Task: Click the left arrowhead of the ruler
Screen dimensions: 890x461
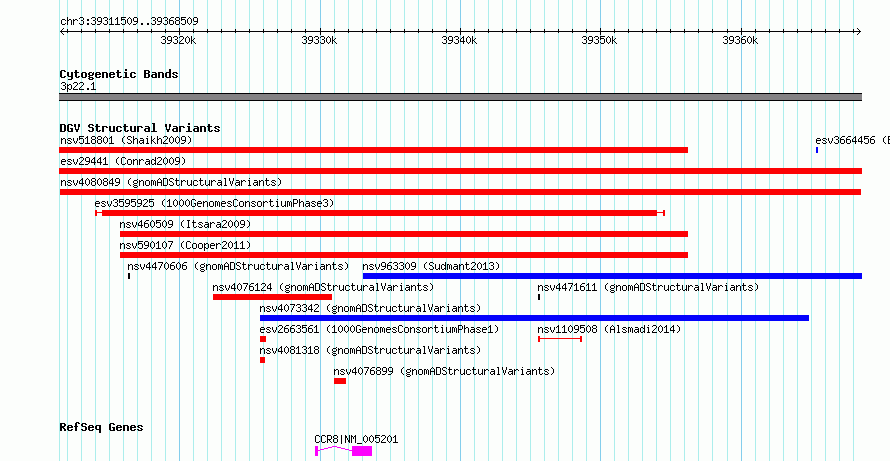Action: [x=62, y=31]
